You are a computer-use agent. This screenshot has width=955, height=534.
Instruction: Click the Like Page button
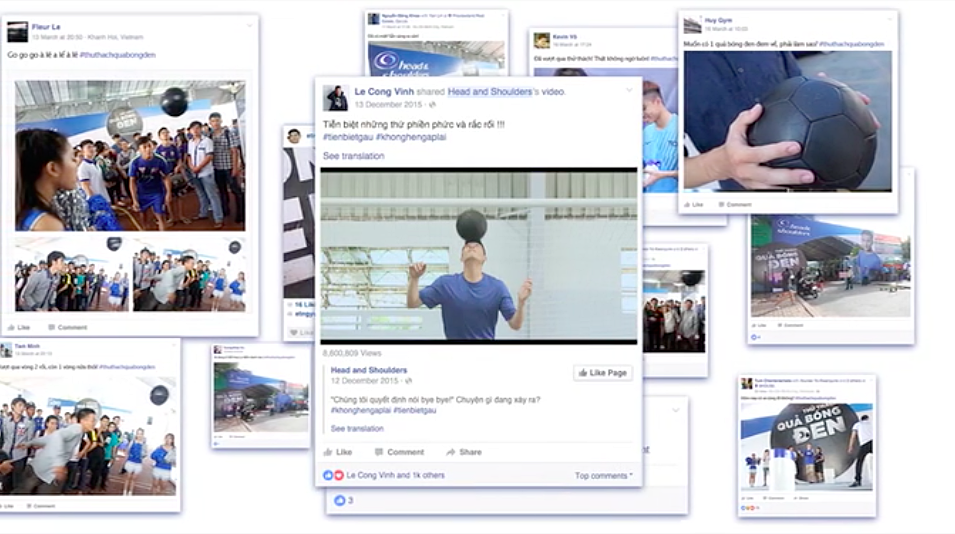click(x=602, y=373)
